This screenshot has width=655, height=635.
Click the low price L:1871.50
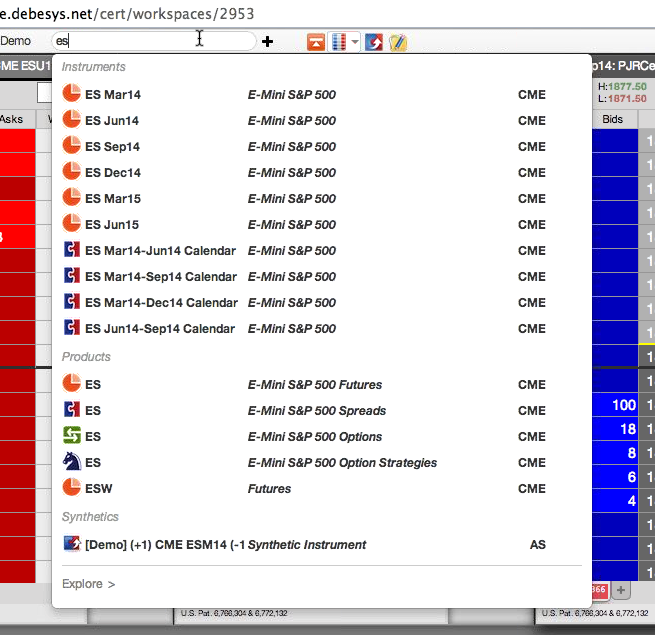[622, 99]
